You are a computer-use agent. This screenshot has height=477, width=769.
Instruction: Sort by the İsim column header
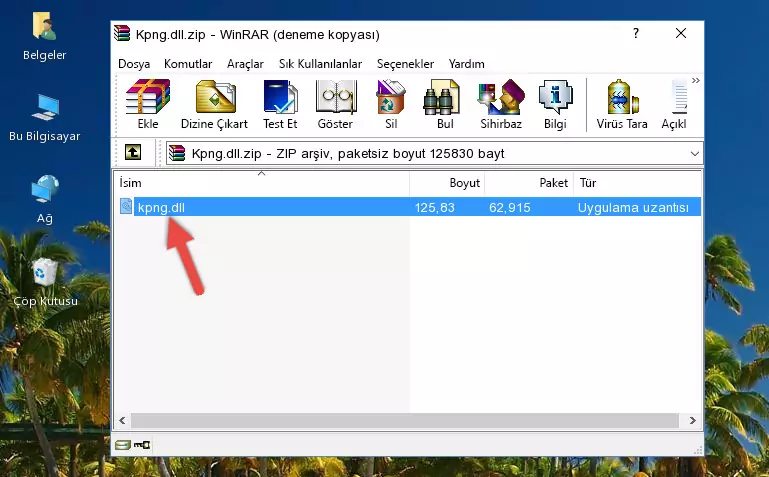tap(262, 183)
